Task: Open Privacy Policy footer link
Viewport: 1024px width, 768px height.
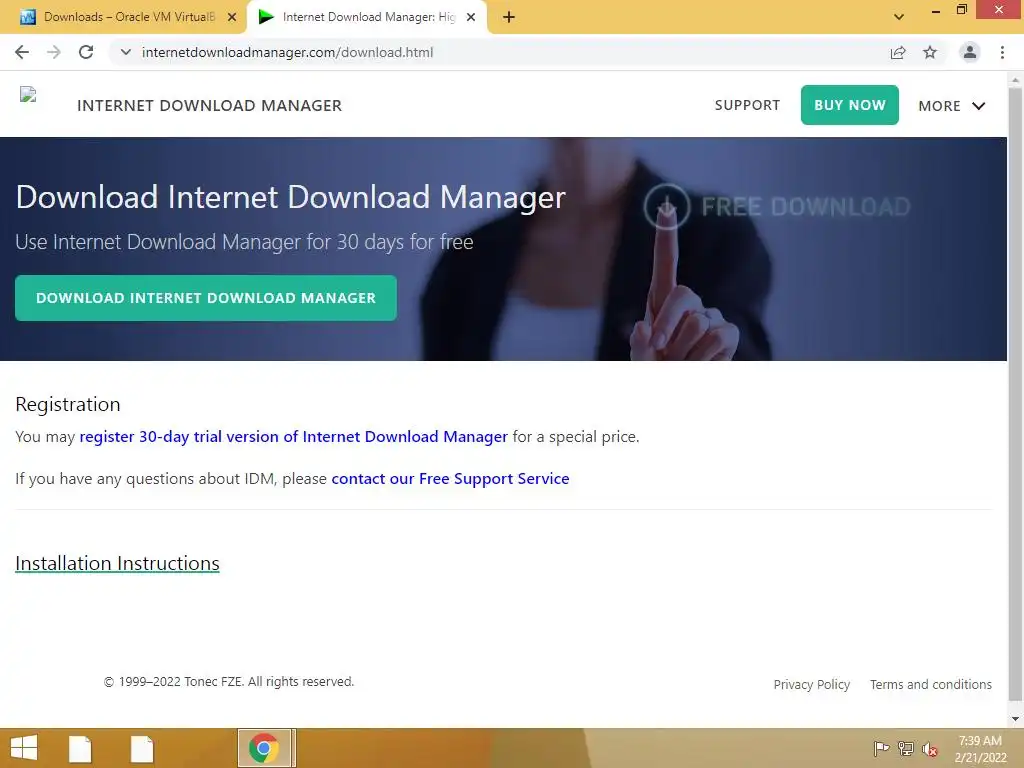Action: (x=812, y=684)
